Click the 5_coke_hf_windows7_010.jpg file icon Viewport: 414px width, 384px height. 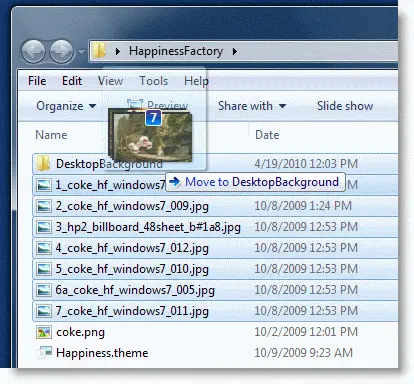[x=44, y=269]
